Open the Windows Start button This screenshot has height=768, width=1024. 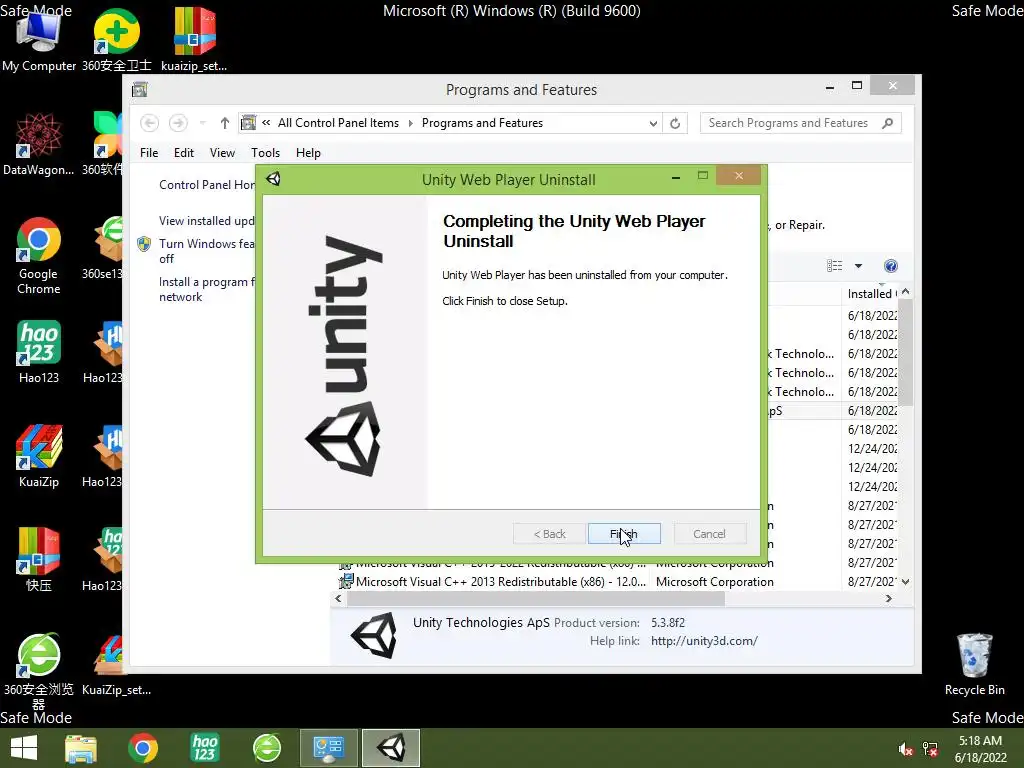coord(24,748)
